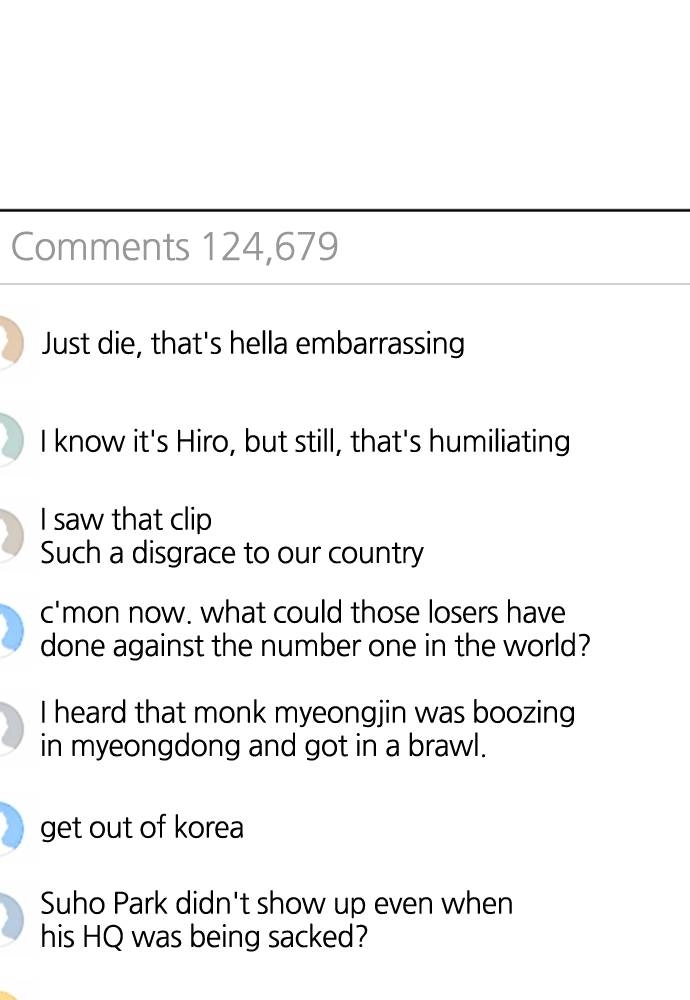Viewport: 690px width, 1000px height.
Task: Select comment about Hiro being humiliating
Action: 305,441
